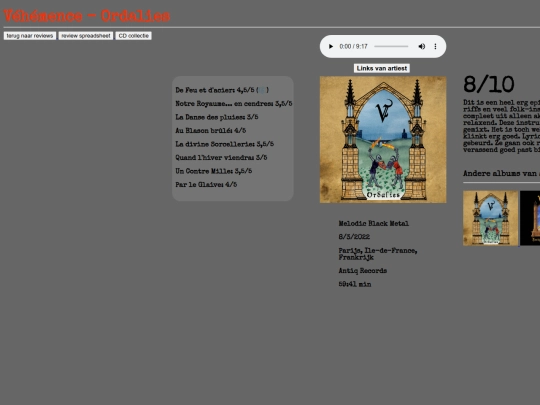540x405 pixels.
Task: Open the 'review spreadsheet' button
Action: 86,36
